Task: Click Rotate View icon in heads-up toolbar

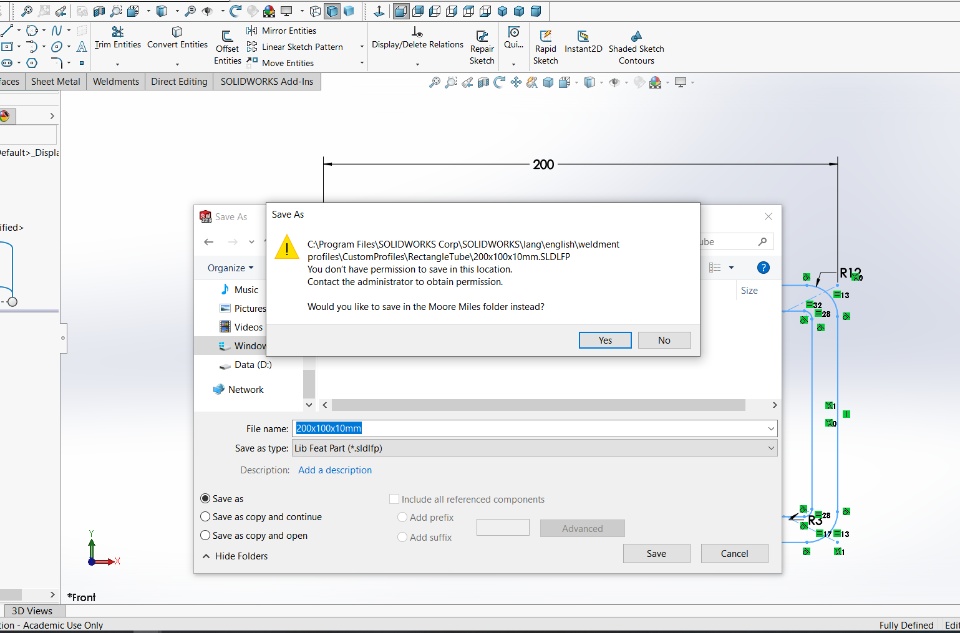Action: click(x=500, y=82)
